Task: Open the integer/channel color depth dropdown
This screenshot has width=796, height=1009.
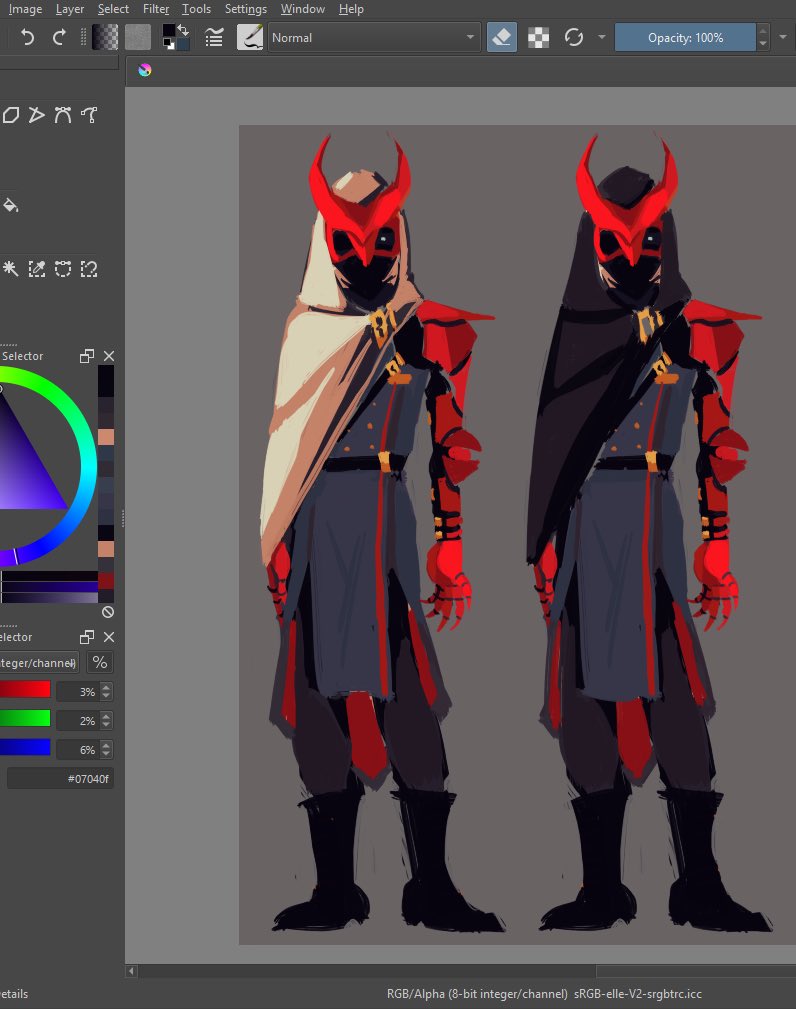Action: tap(39, 663)
